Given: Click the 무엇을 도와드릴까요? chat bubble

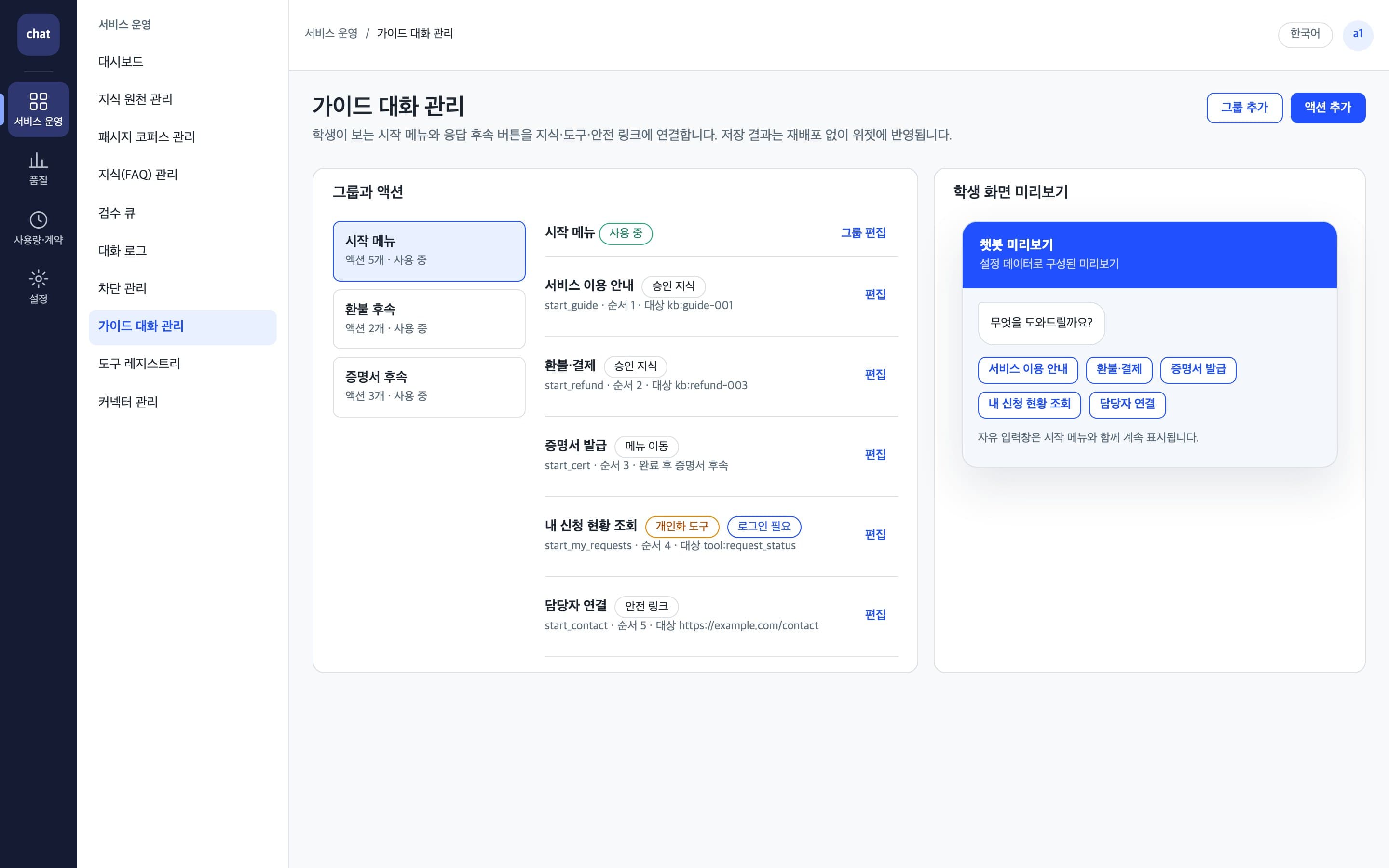Looking at the screenshot, I should click(x=1041, y=323).
